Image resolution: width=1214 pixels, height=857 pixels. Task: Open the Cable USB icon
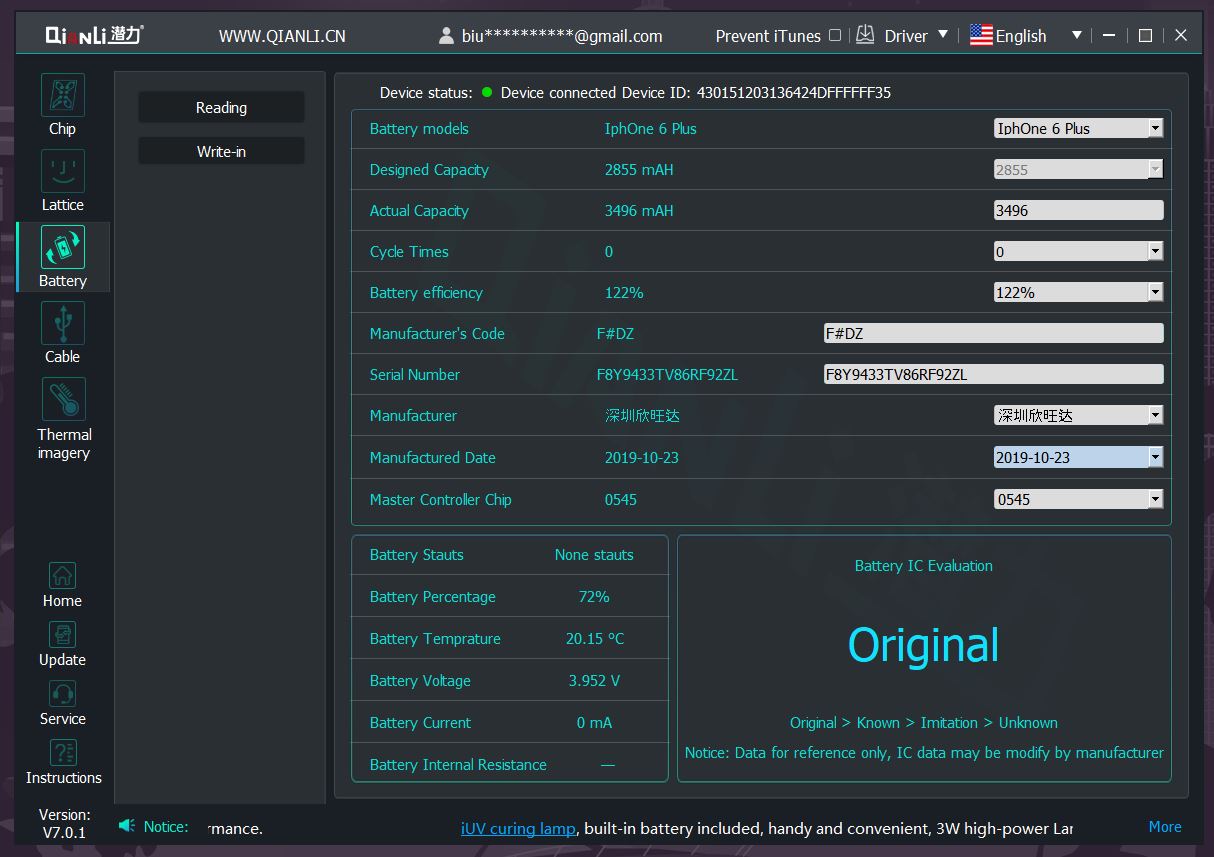62,324
